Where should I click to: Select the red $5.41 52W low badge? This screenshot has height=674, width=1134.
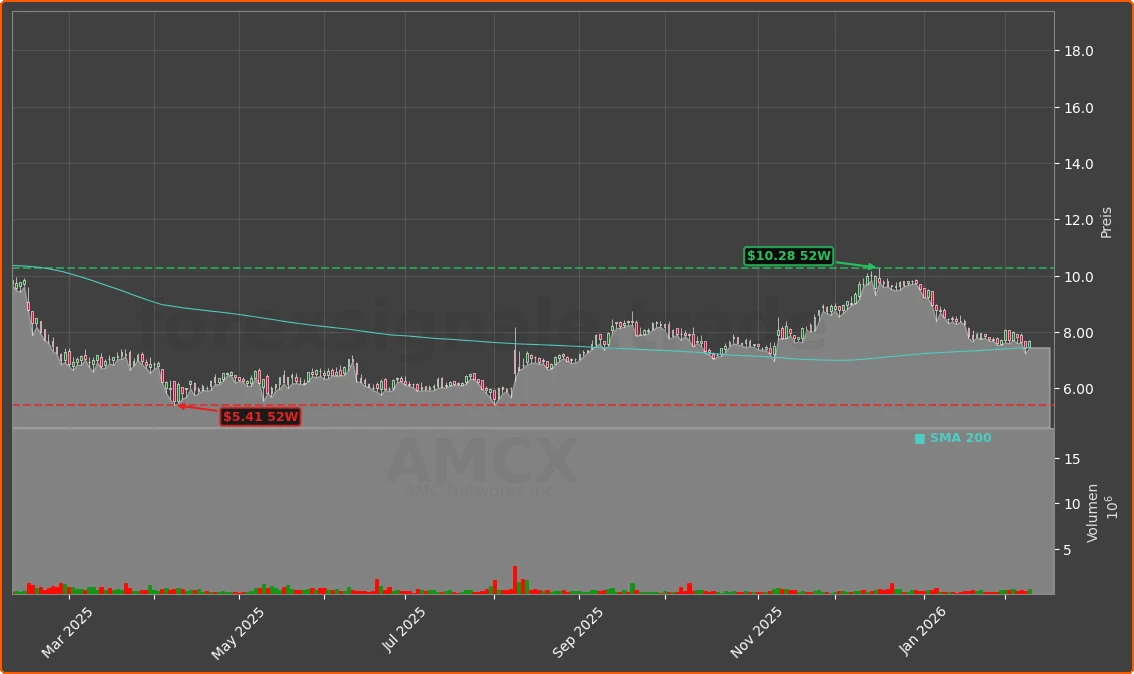(260, 417)
